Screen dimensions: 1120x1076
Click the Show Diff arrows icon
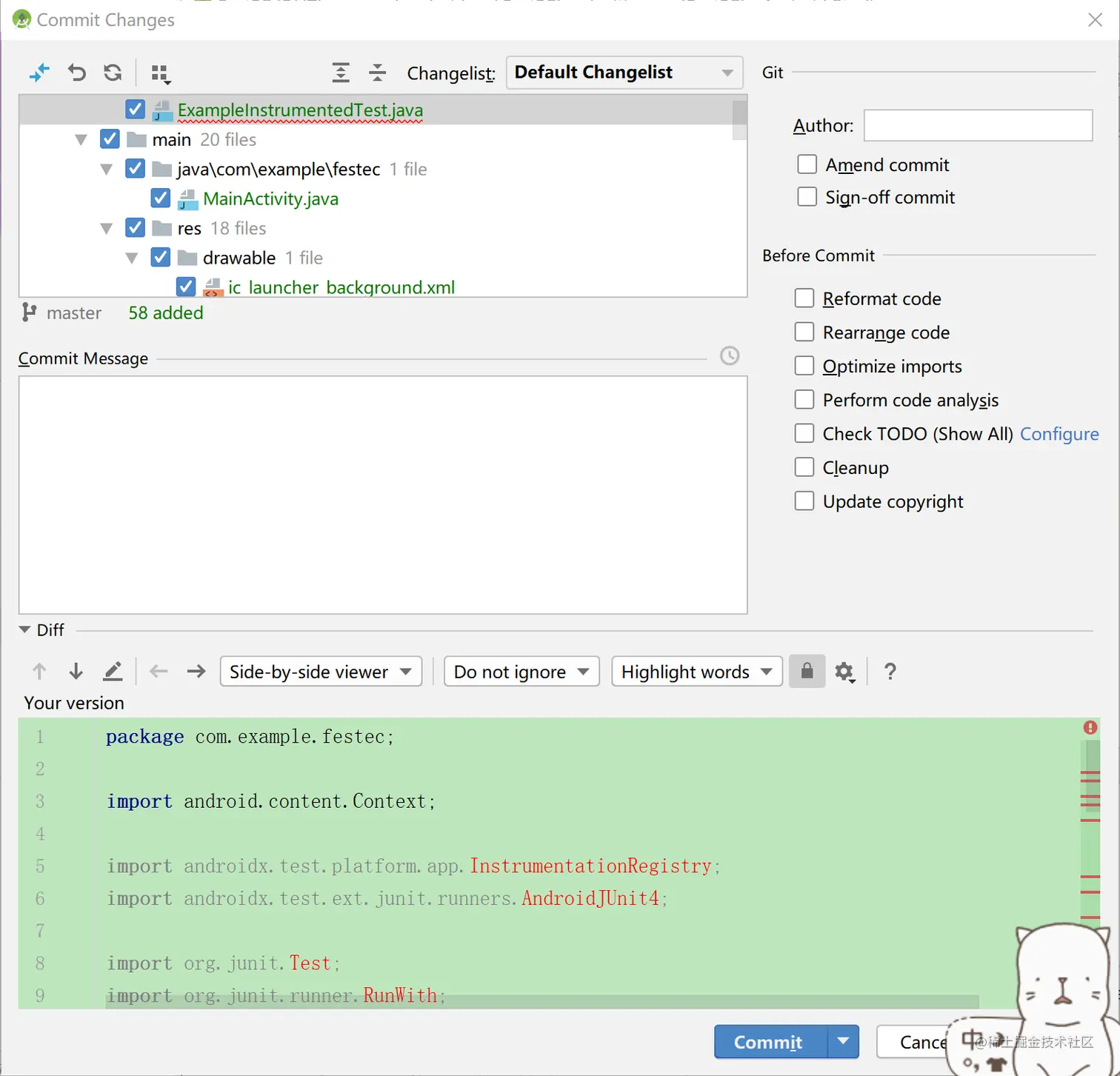click(39, 73)
